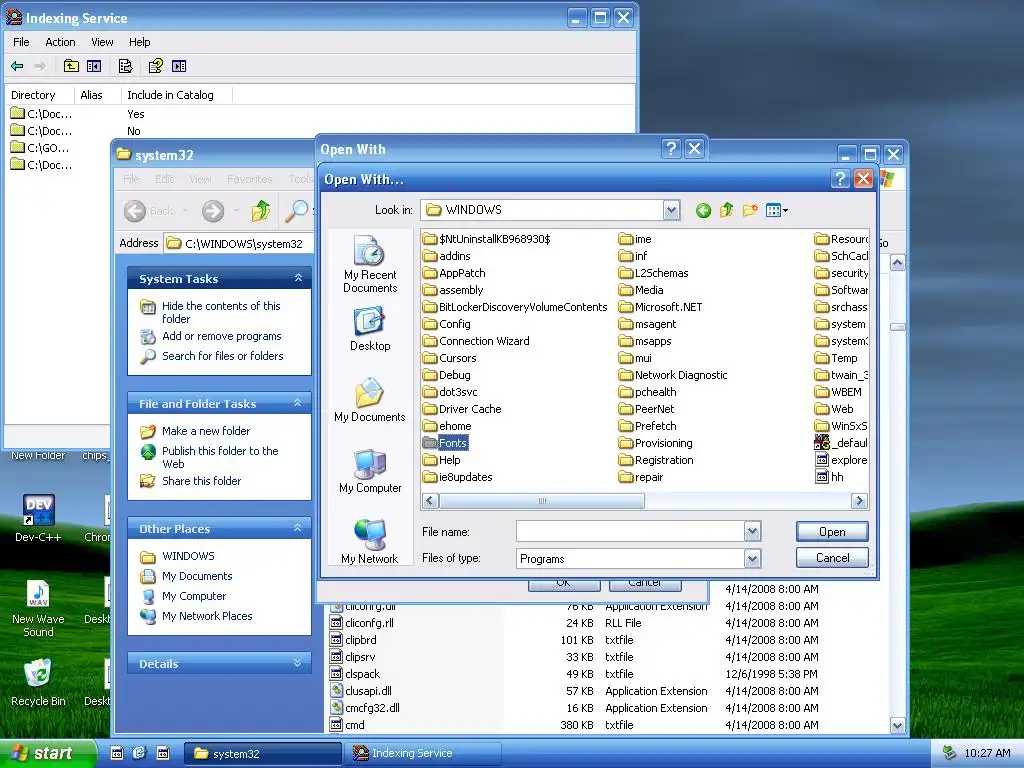Open Desktop place in file dialog
The width and height of the screenshot is (1024, 768).
tap(370, 330)
